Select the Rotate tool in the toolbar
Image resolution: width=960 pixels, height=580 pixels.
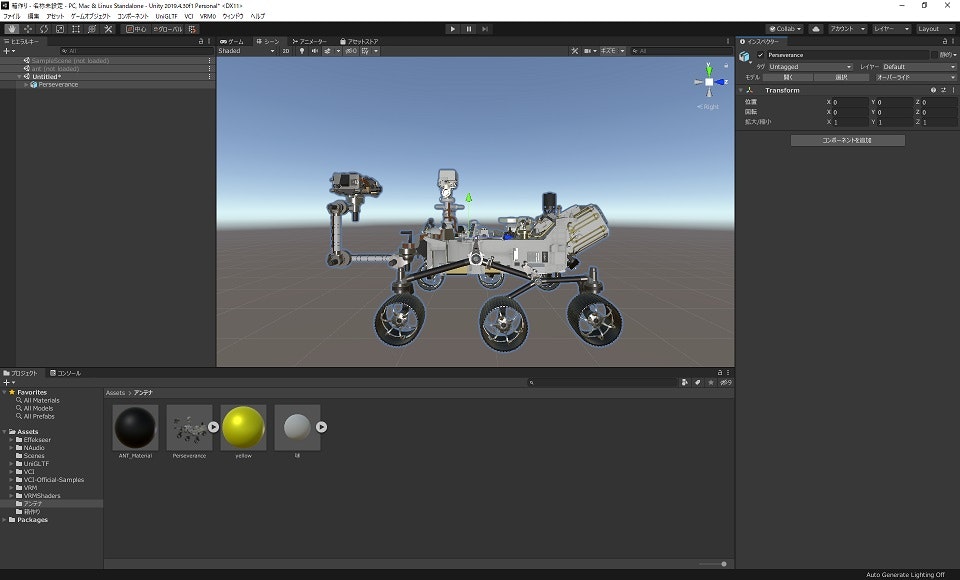click(43, 29)
